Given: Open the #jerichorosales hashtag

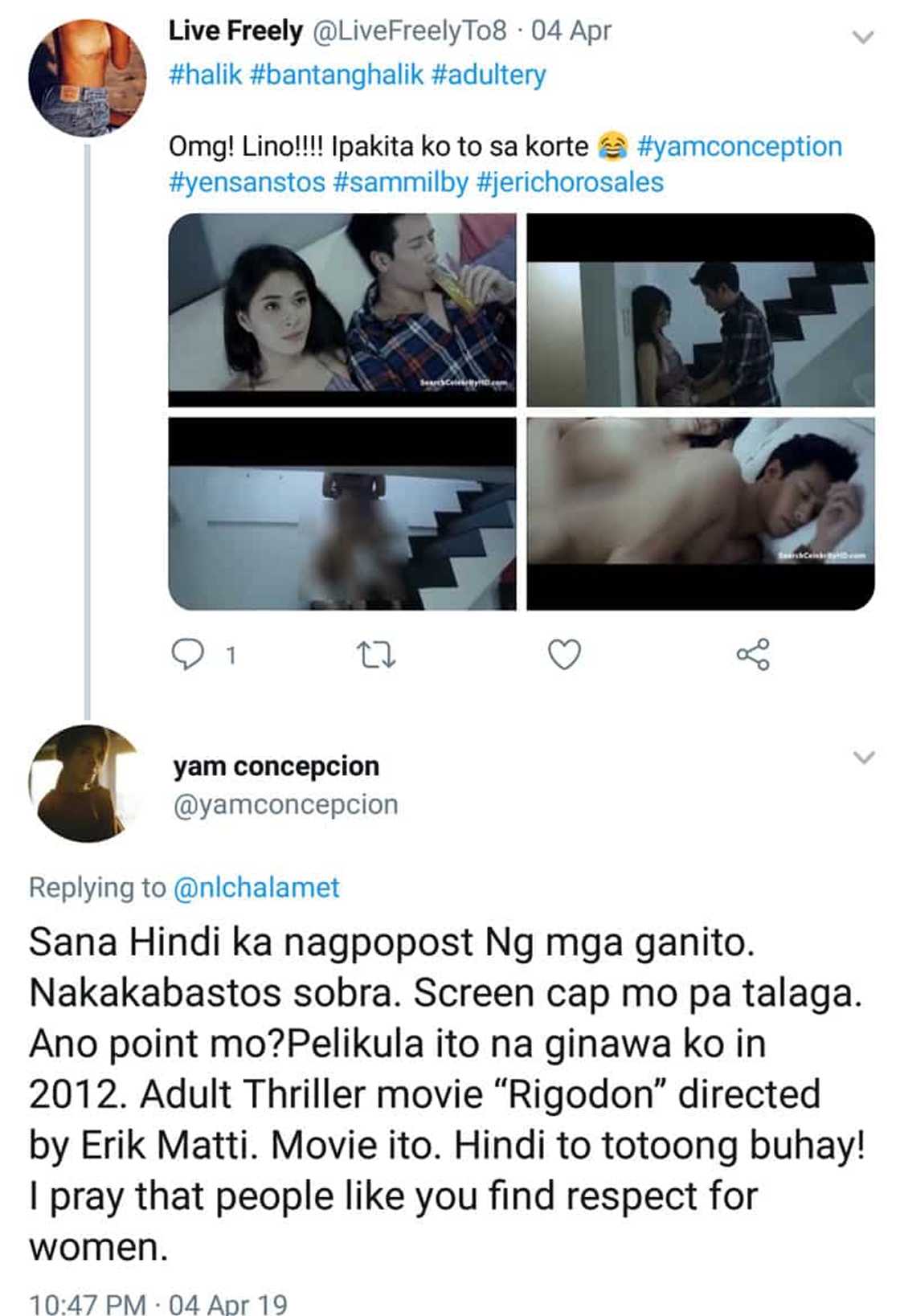Looking at the screenshot, I should point(571,182).
